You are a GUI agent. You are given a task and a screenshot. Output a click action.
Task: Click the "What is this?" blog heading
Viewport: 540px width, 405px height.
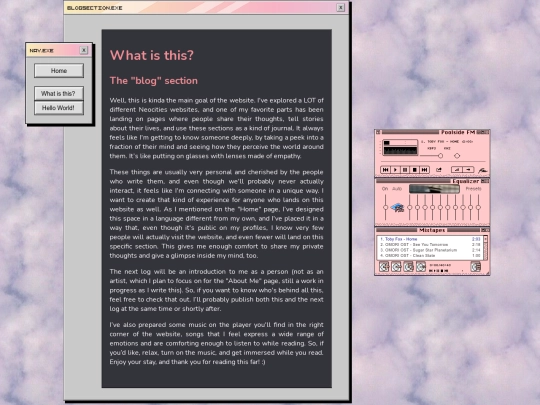(152, 55)
